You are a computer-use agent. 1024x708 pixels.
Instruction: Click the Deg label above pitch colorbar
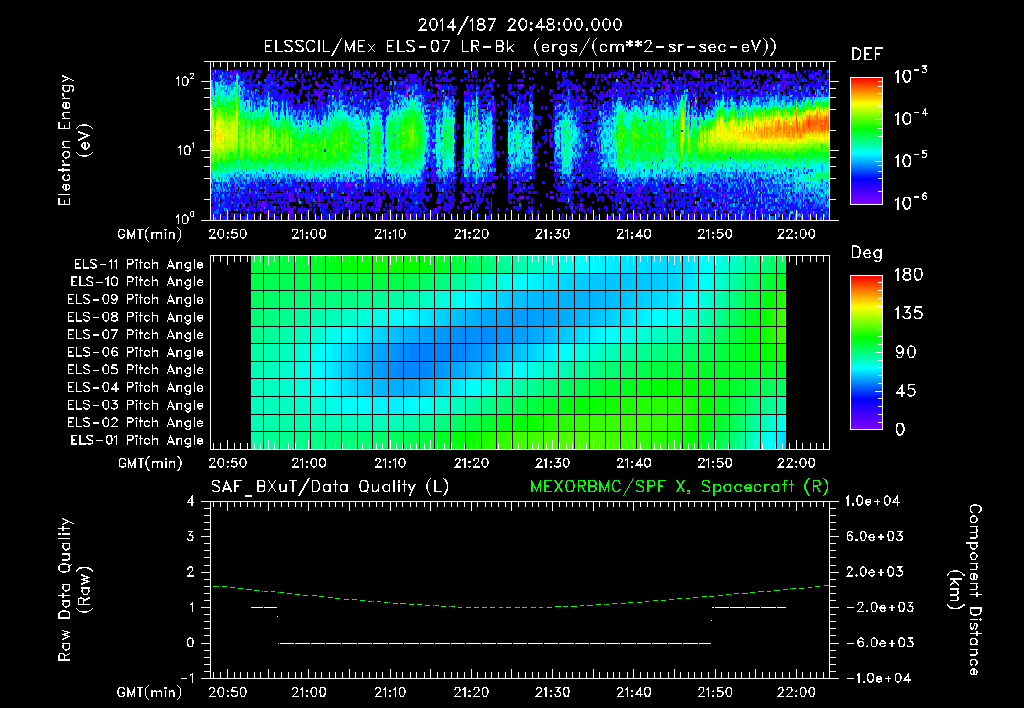(x=867, y=253)
